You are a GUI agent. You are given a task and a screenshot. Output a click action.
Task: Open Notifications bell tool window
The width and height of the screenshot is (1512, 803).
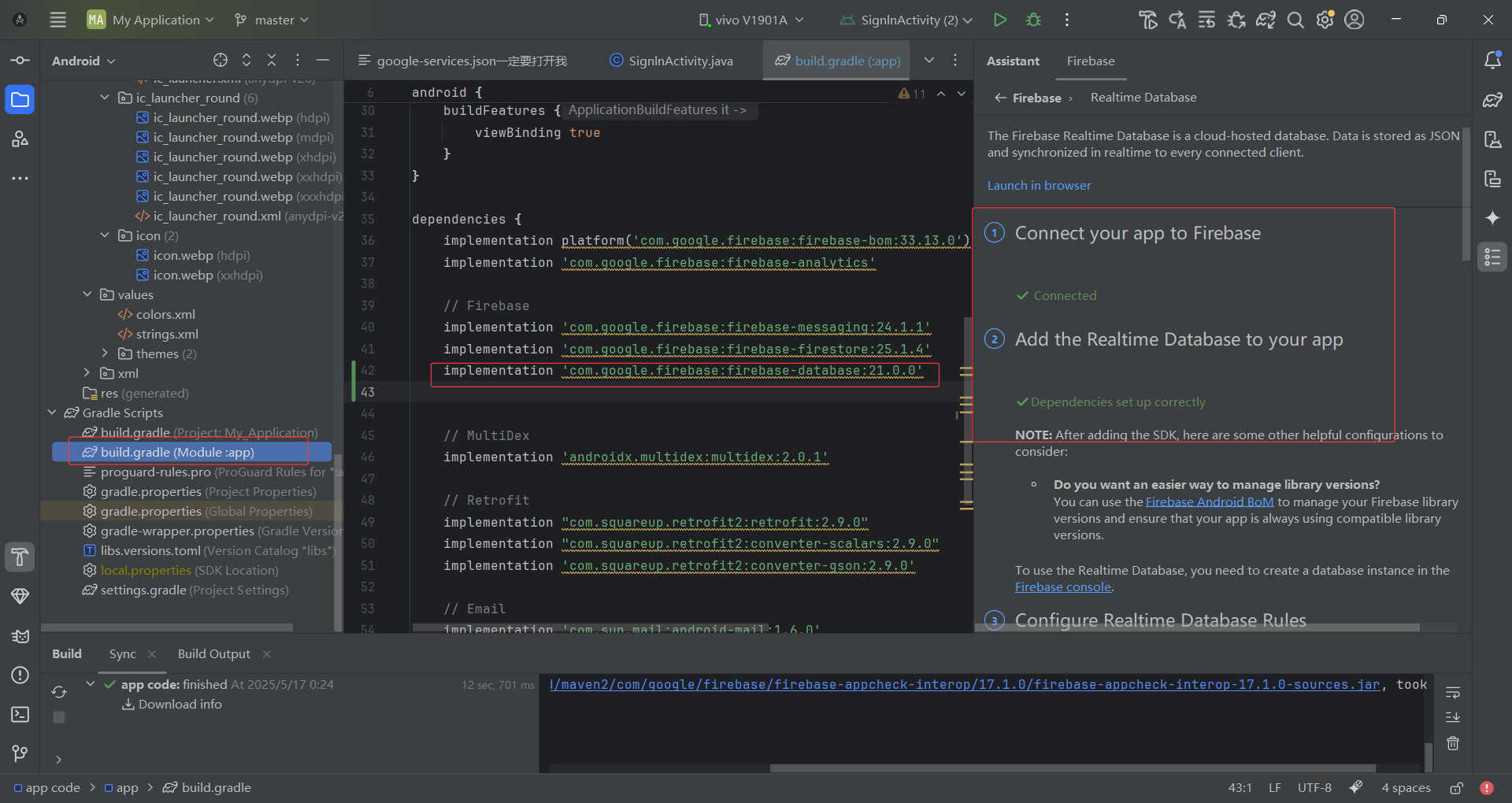tap(1492, 61)
